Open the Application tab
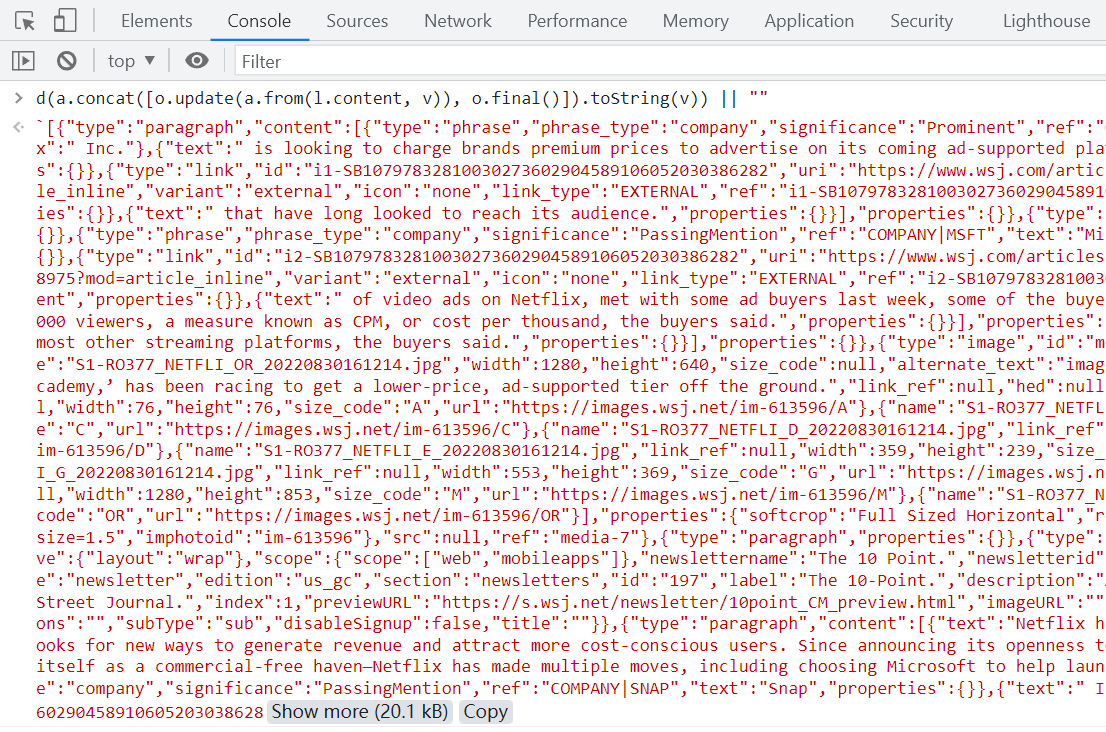1106x732 pixels. (x=809, y=21)
